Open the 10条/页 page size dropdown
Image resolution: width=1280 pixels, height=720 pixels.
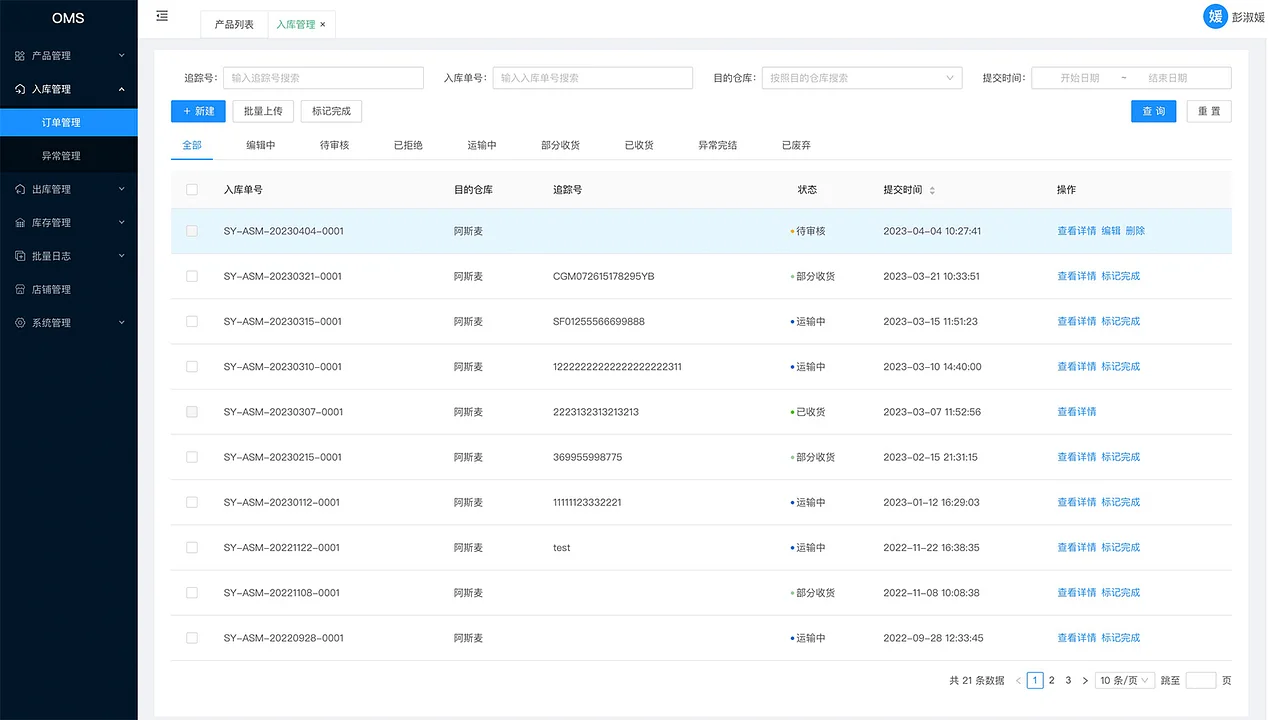[x=1124, y=679]
